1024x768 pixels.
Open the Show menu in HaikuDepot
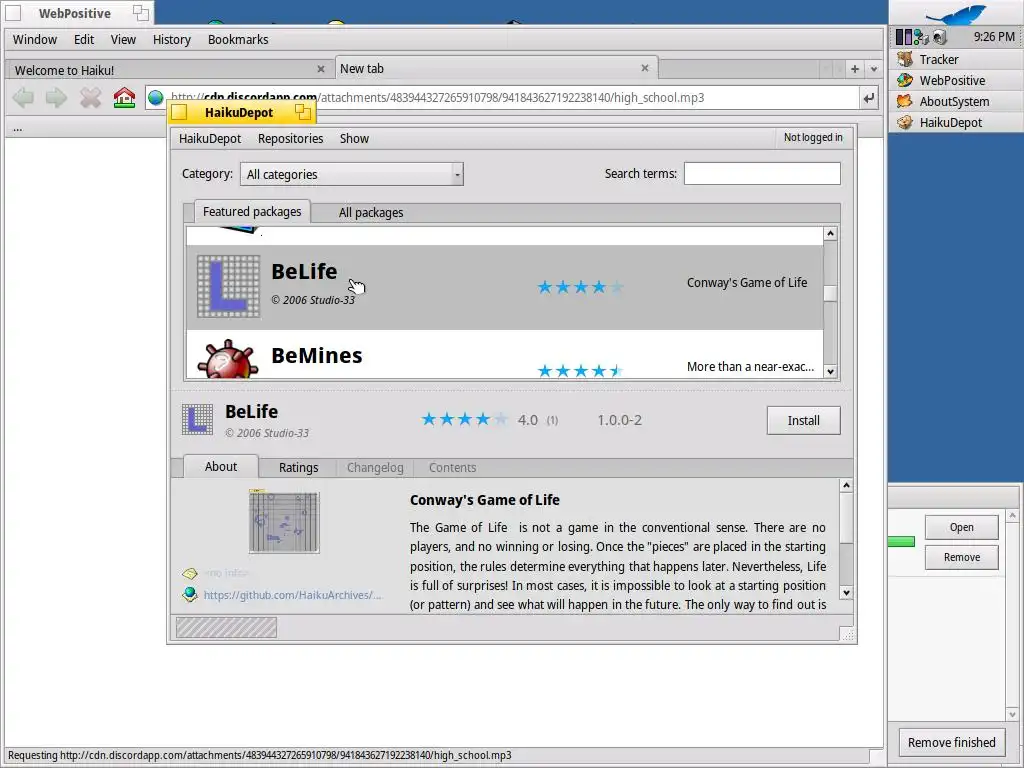pyautogui.click(x=354, y=138)
